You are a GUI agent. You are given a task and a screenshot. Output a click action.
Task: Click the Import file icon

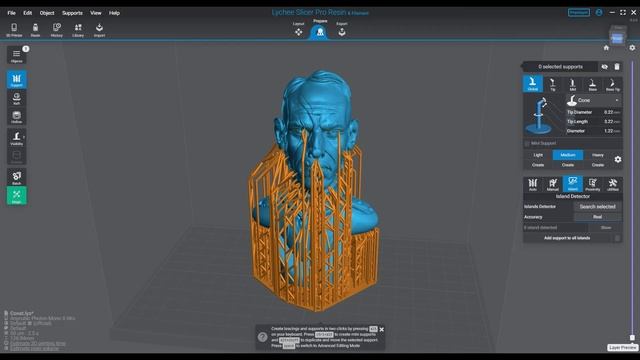[x=99, y=30]
